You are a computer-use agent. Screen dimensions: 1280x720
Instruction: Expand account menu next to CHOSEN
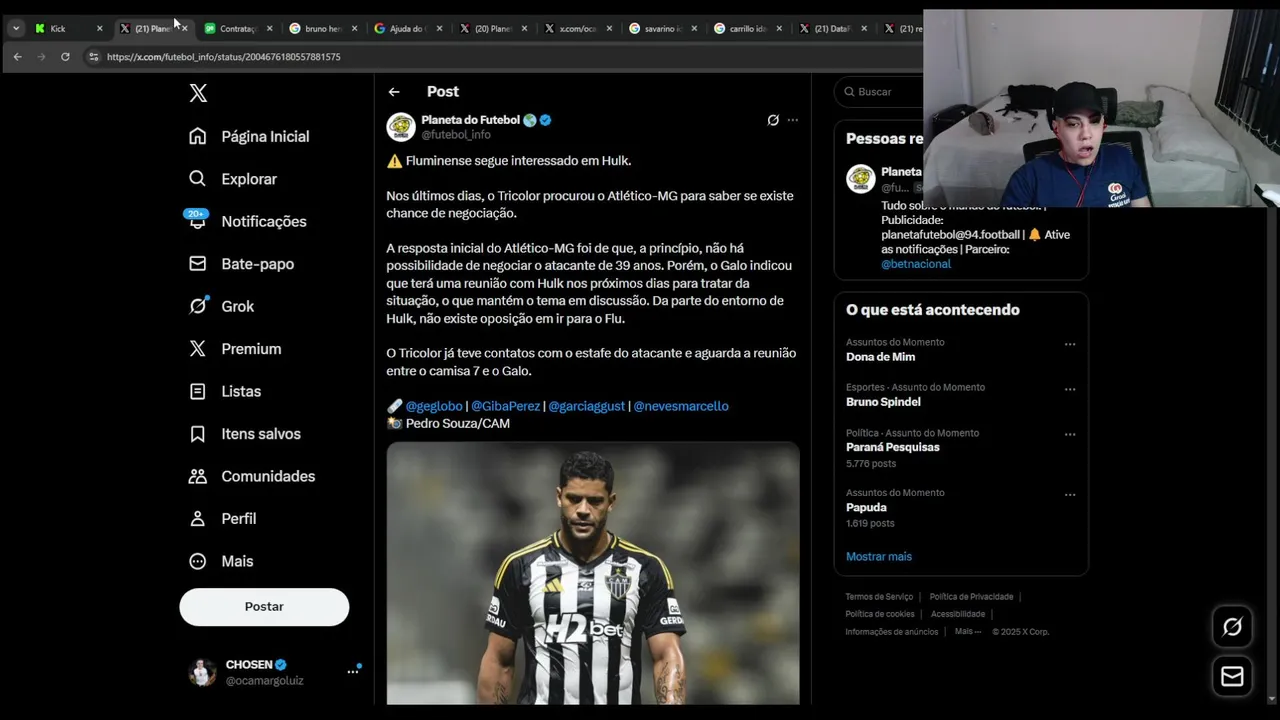(353, 672)
